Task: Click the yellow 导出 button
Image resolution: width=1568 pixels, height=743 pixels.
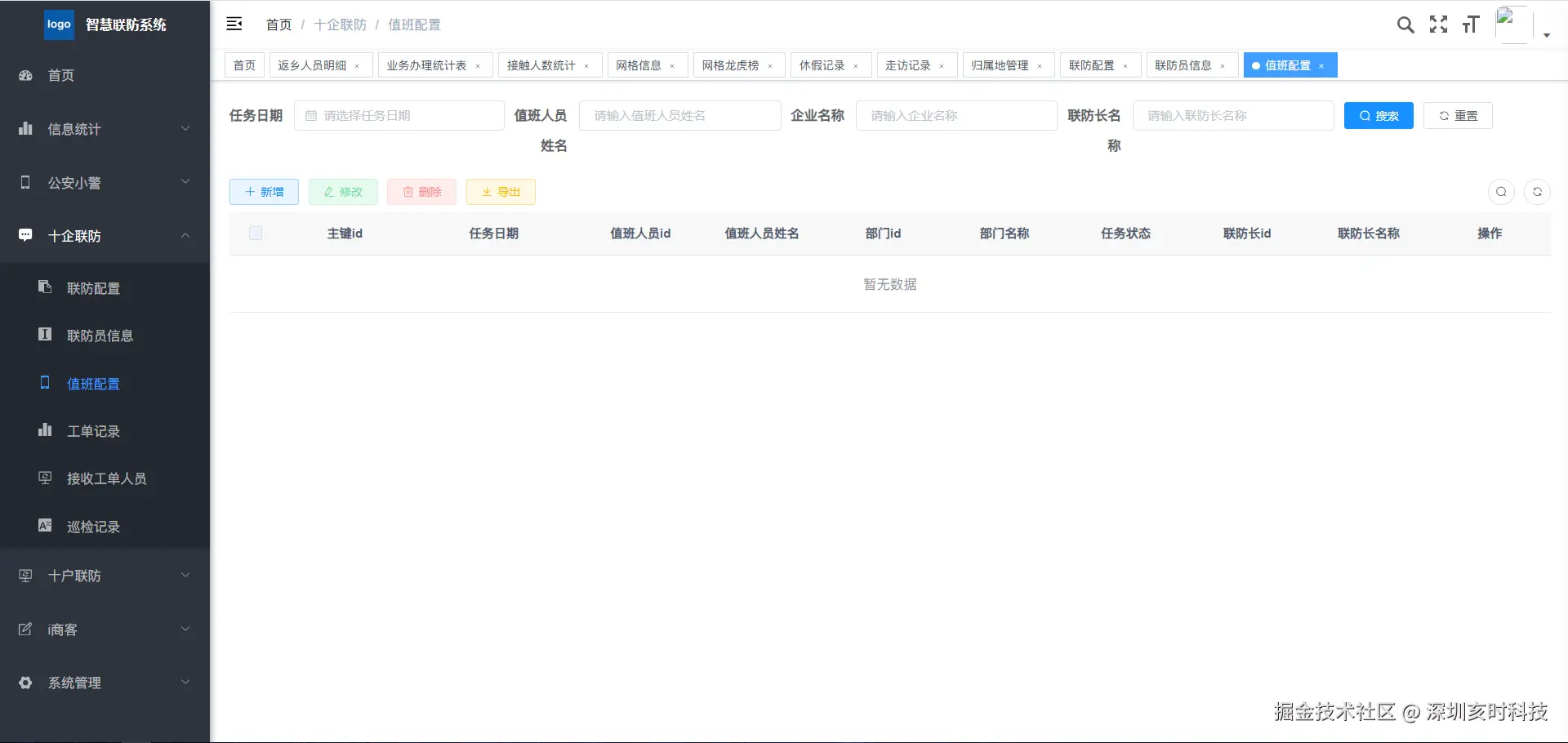Action: pyautogui.click(x=501, y=192)
